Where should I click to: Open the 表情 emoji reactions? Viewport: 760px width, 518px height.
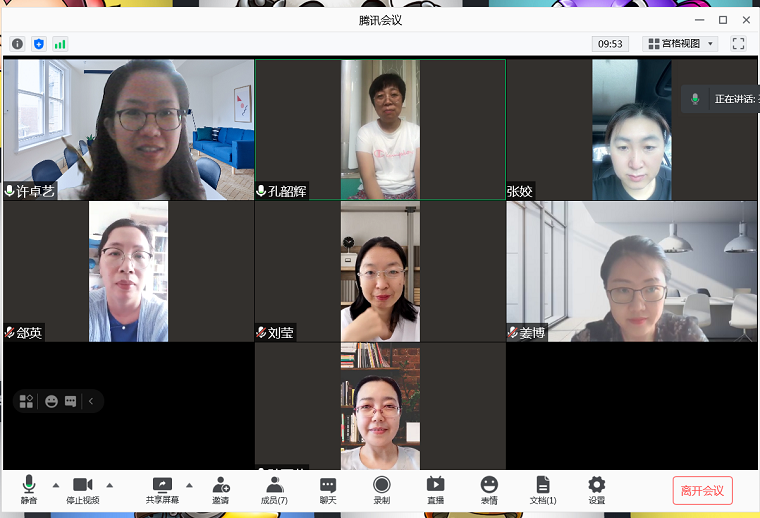point(489,489)
